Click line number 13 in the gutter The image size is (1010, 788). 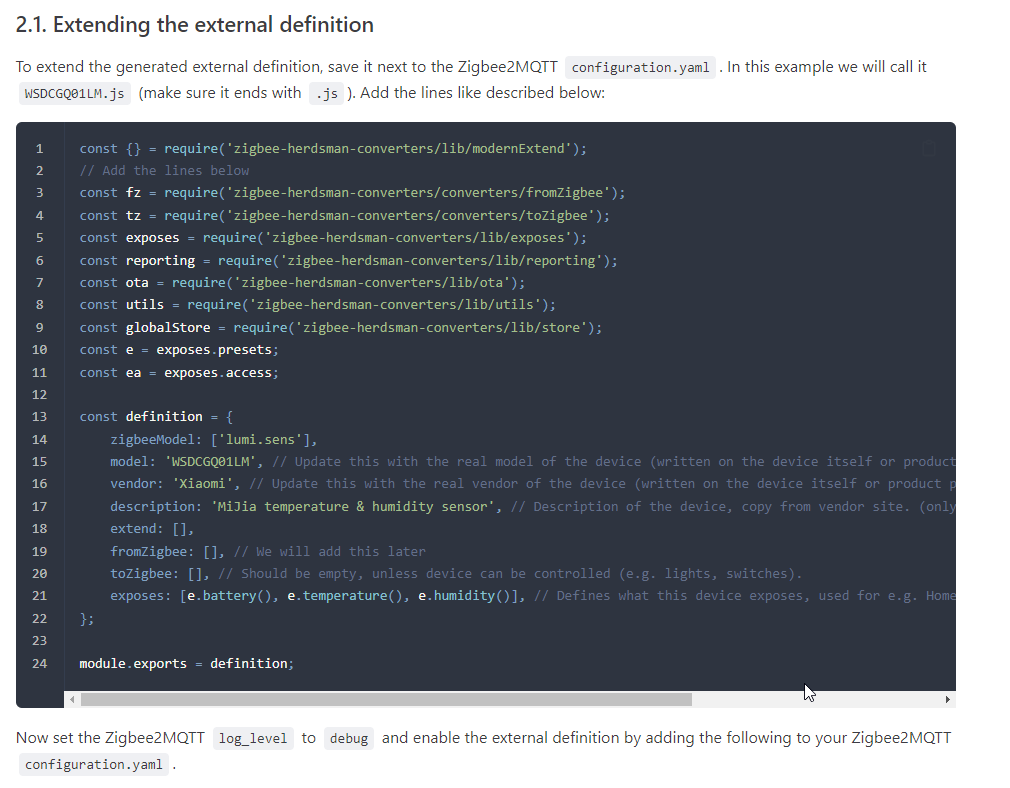(x=39, y=416)
